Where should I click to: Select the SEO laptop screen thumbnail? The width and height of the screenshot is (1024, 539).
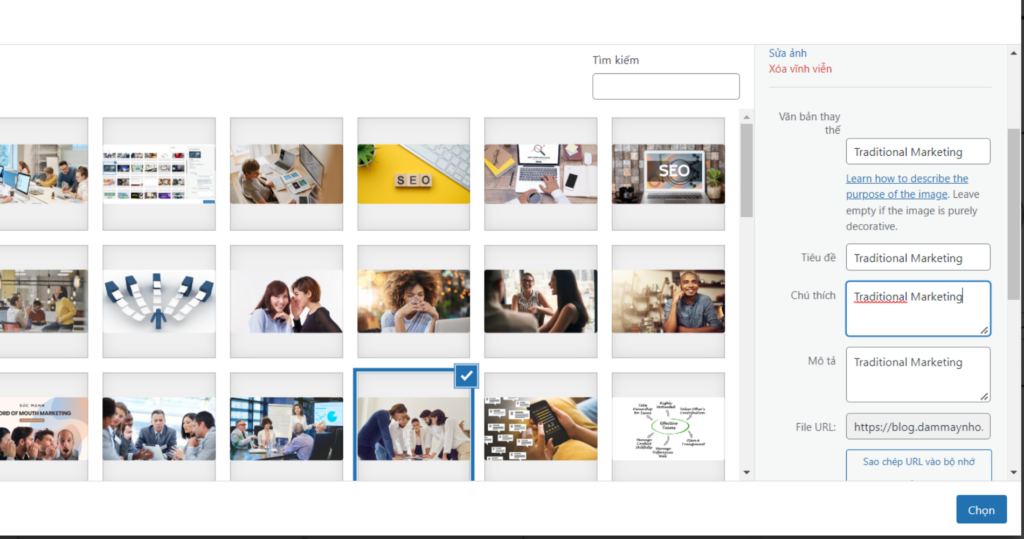click(x=668, y=174)
